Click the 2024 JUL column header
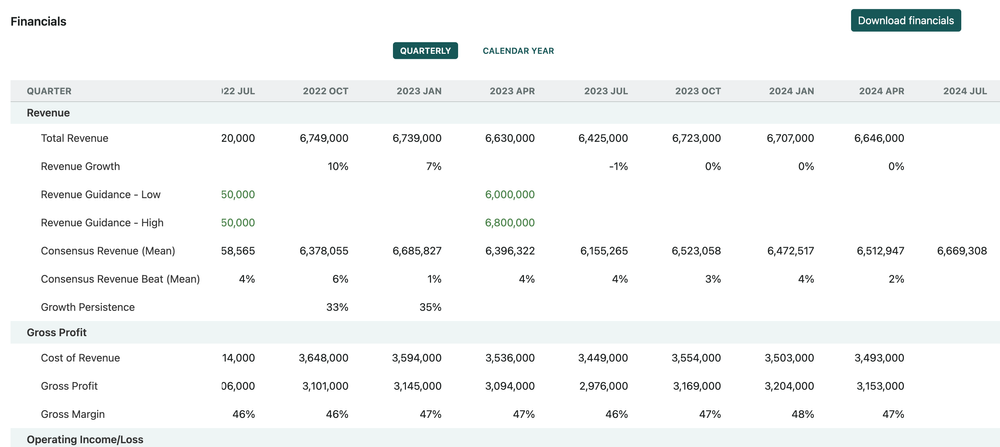1000x447 pixels. (x=965, y=91)
